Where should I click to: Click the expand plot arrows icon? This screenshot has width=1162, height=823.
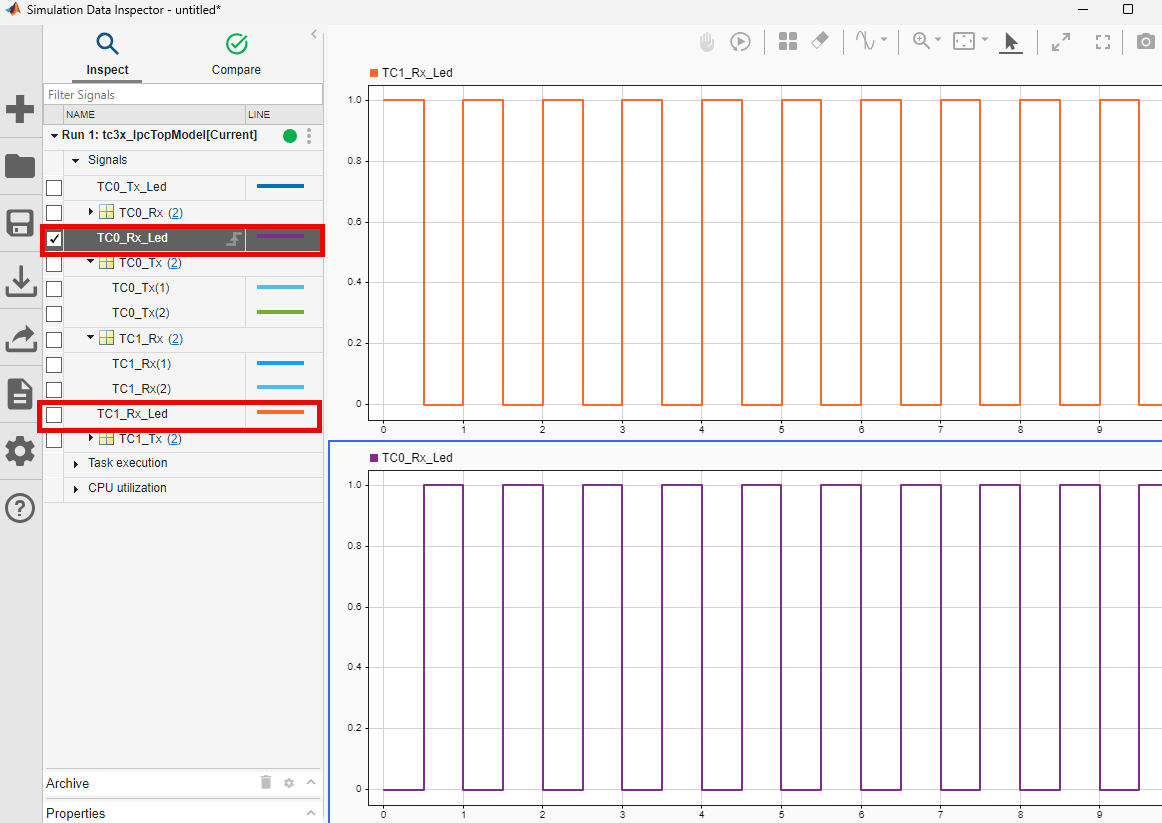[1061, 42]
